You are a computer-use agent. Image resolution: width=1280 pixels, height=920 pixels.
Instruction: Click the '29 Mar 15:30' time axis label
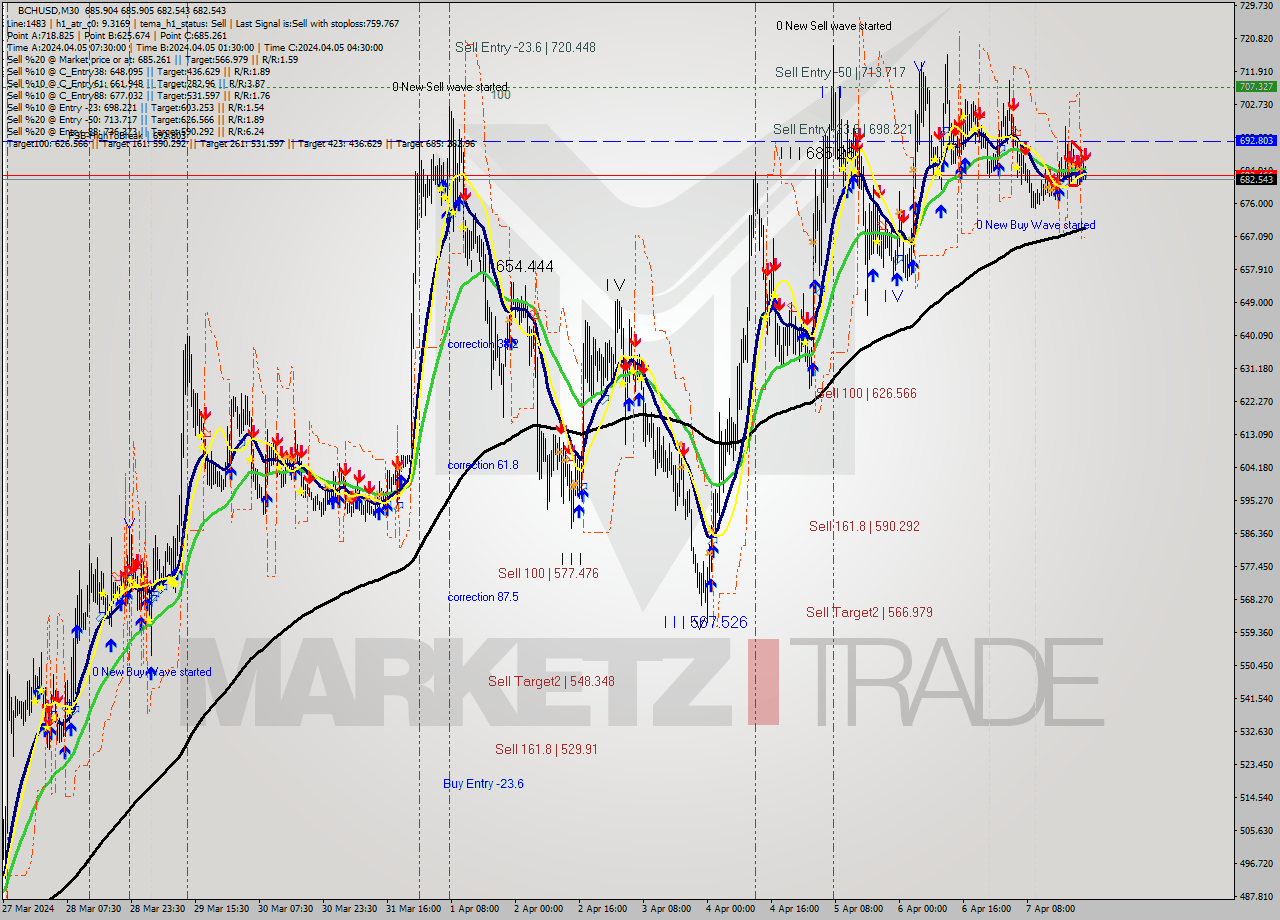point(222,909)
